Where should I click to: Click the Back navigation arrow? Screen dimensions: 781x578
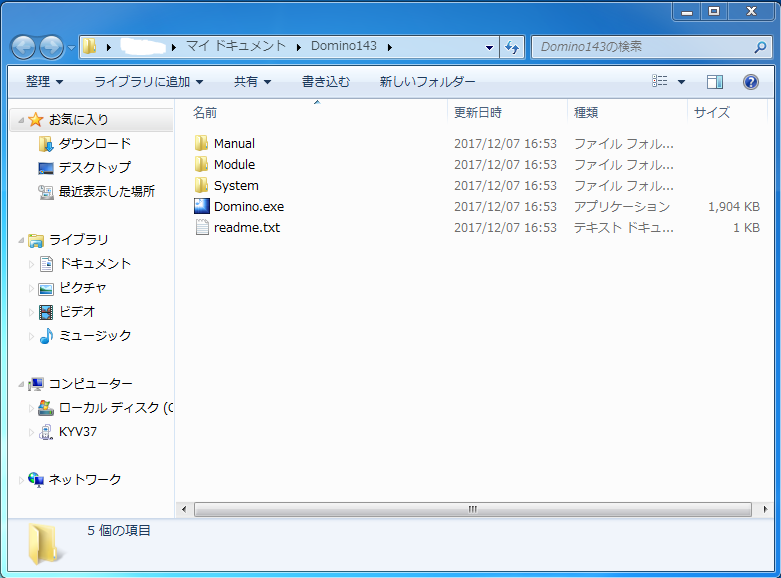pyautogui.click(x=23, y=48)
